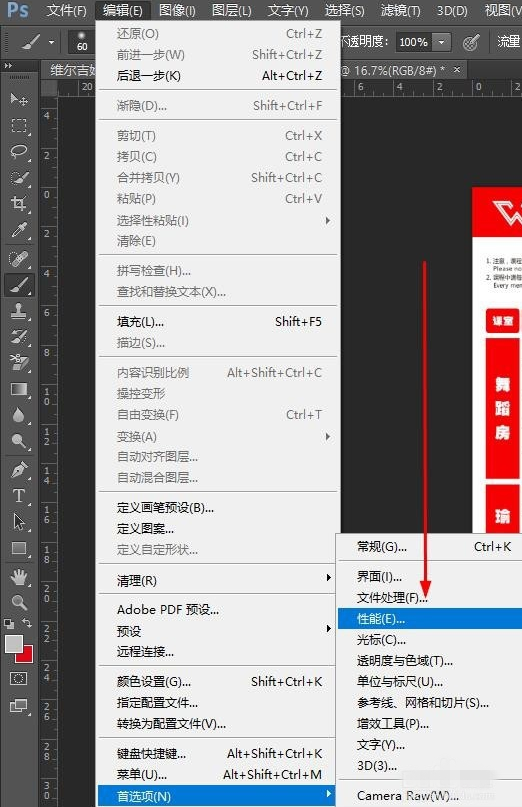This screenshot has height=807, width=522.
Task: Open the 3D(D) menu
Action: tap(452, 10)
